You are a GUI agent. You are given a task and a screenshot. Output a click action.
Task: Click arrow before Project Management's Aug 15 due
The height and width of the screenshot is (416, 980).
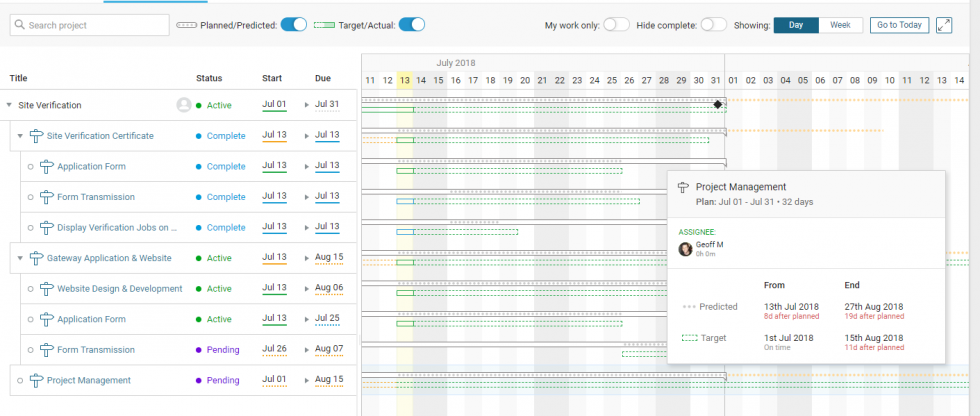[307, 380]
